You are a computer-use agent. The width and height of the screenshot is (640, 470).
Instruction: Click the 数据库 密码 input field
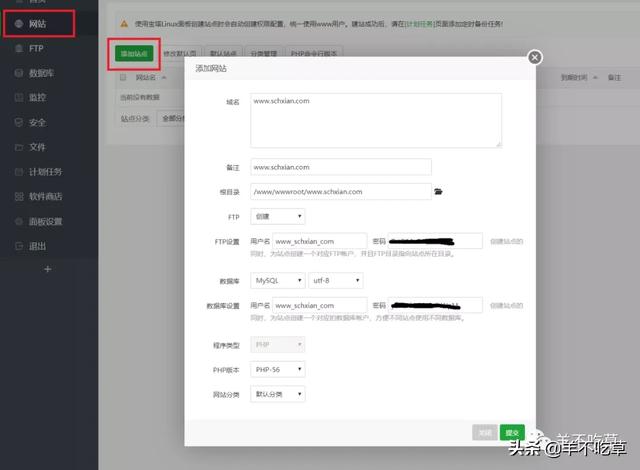(x=435, y=305)
